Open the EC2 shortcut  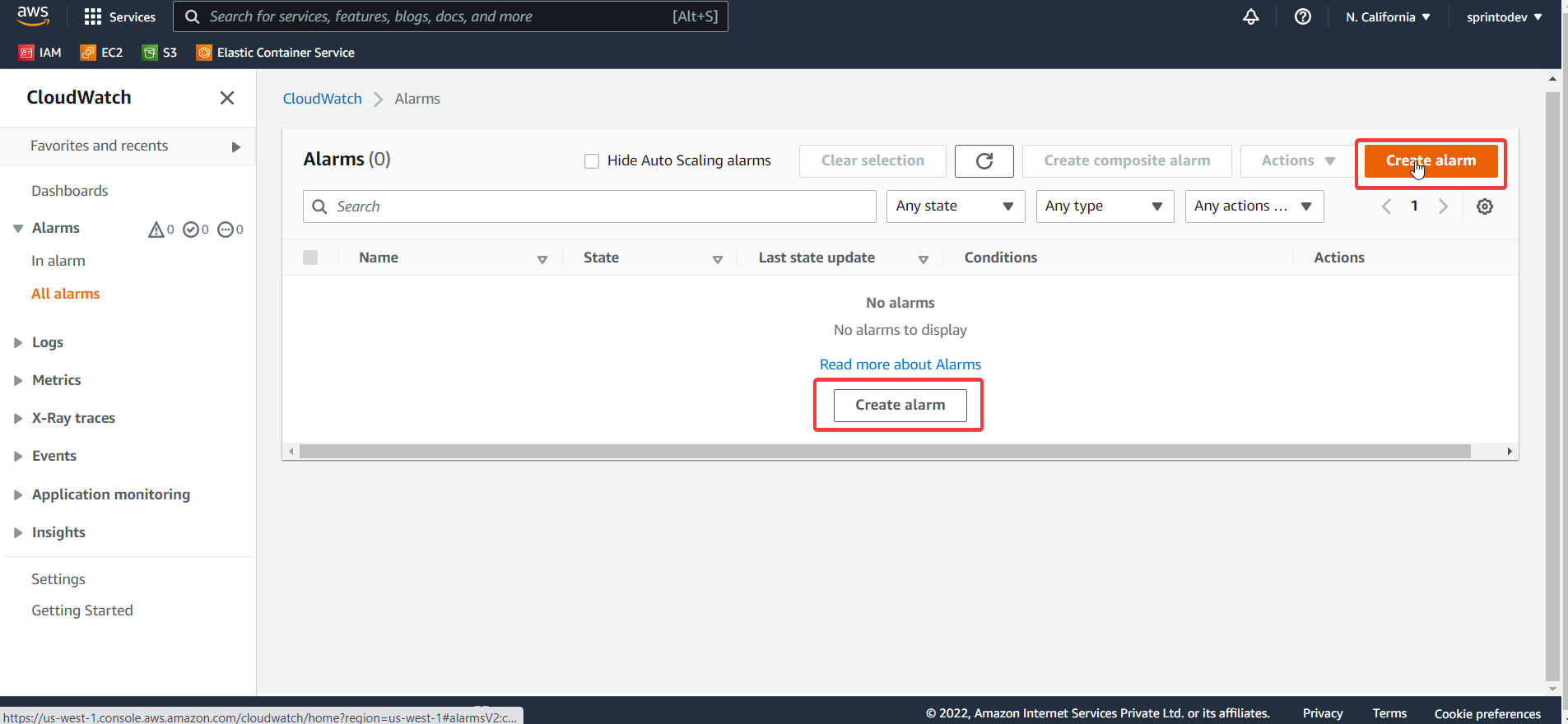click(101, 53)
